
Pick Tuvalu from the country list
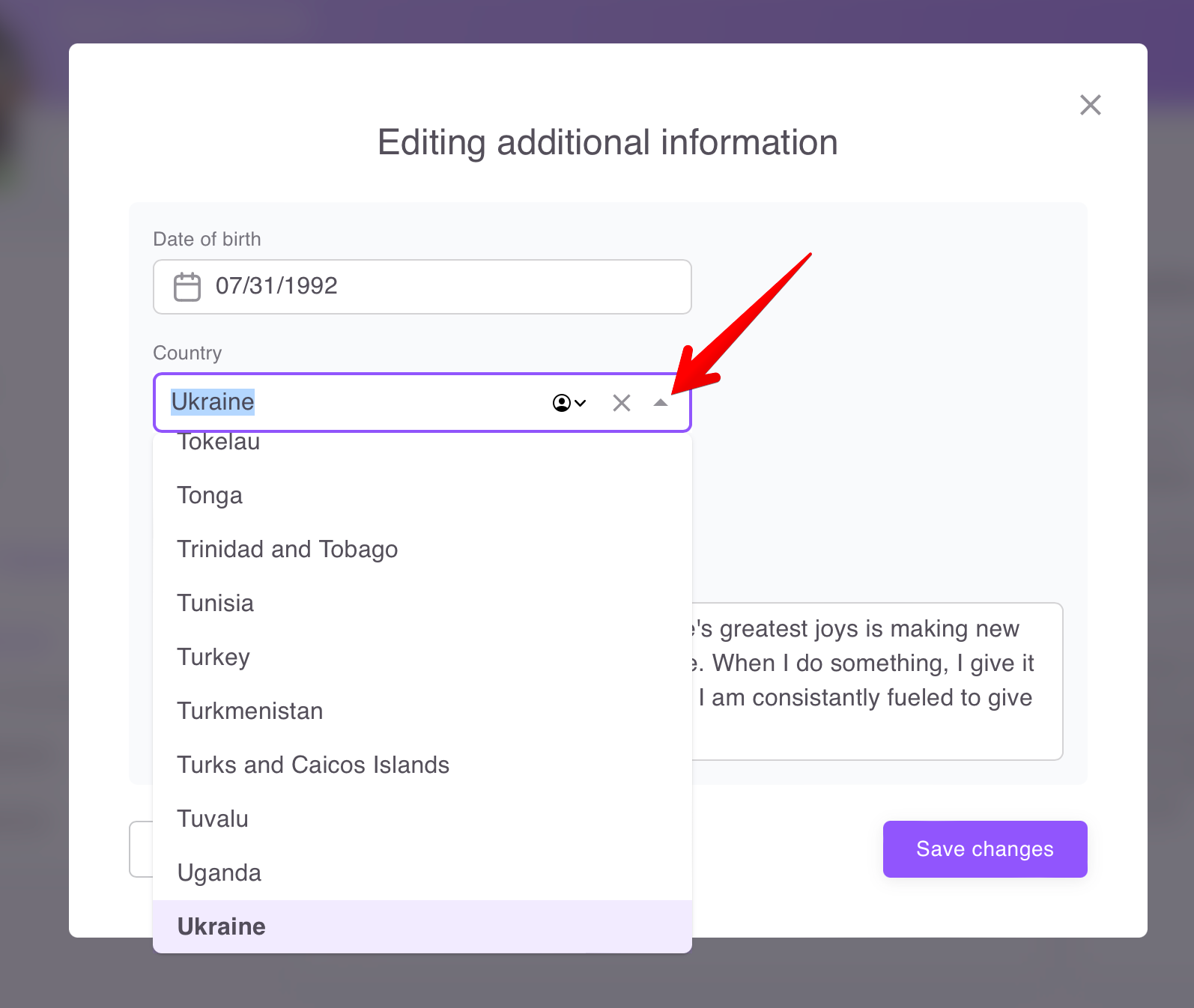(x=212, y=819)
